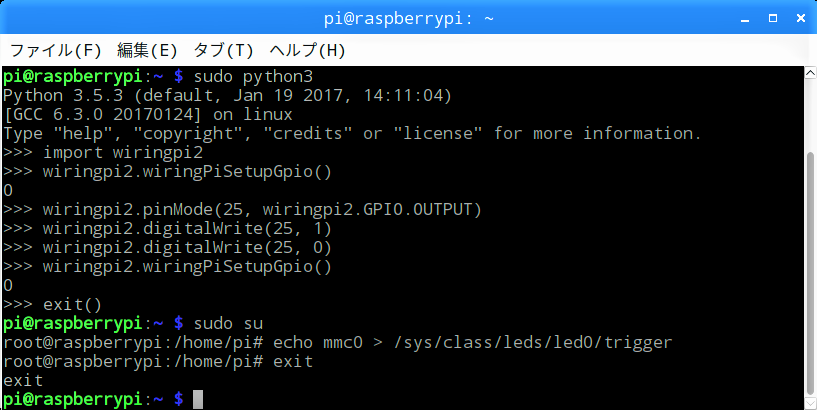Click the Python 3.5.3 version line
This screenshot has height=410, width=817.
(x=227, y=96)
